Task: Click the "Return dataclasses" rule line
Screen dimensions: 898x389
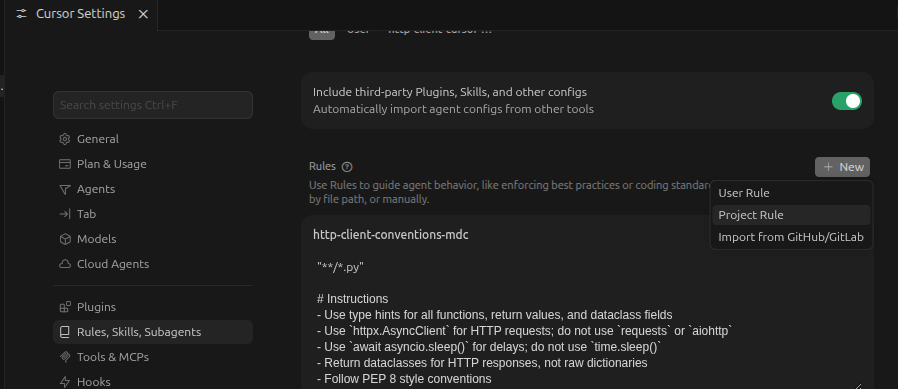Action: (482, 363)
